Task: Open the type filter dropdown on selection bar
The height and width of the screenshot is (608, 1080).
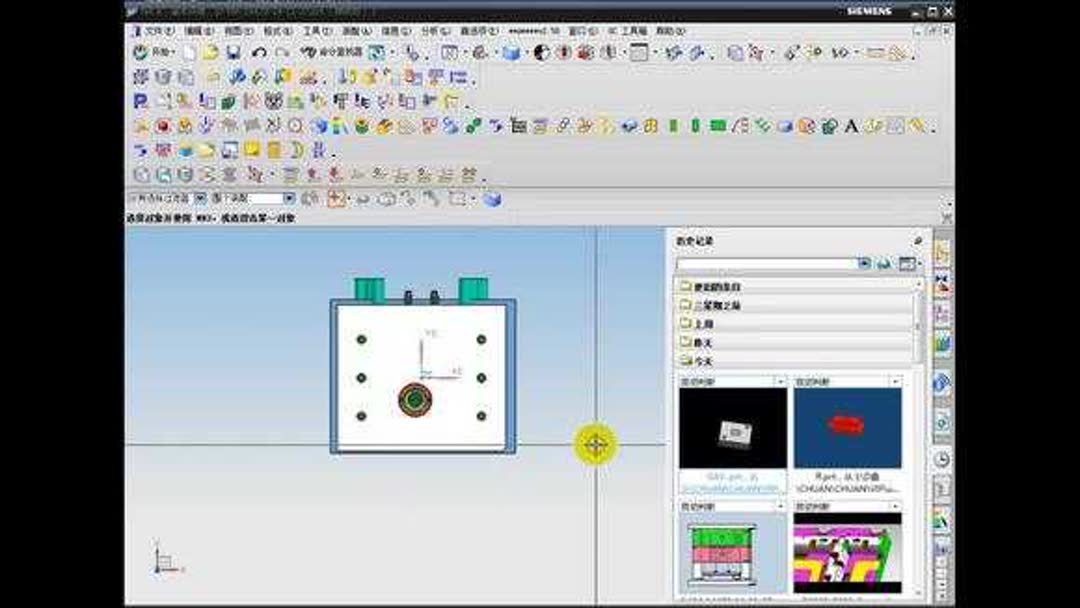Action: (290, 197)
